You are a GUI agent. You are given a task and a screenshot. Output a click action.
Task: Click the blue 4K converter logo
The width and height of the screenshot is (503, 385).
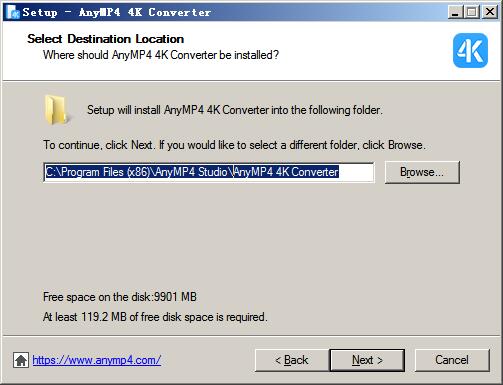[x=470, y=51]
